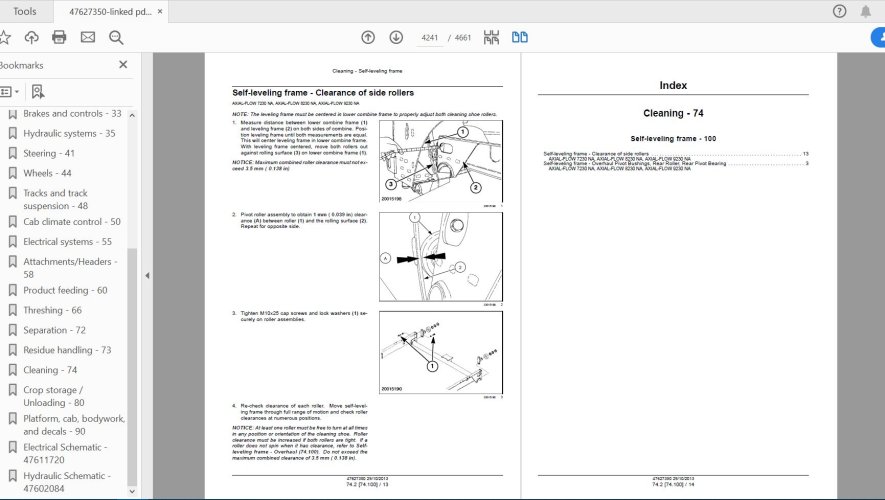Switch to the 47627350-linked pdf tab

click(110, 11)
